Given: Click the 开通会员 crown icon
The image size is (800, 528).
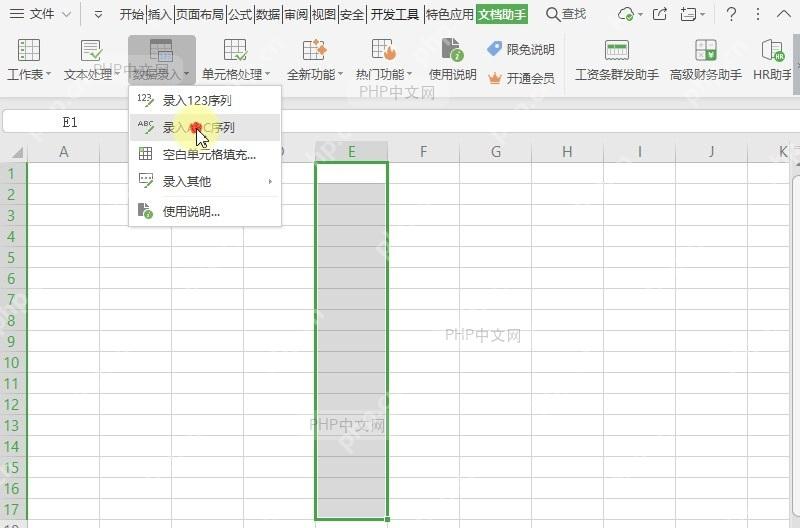Looking at the screenshot, I should pyautogui.click(x=495, y=79).
